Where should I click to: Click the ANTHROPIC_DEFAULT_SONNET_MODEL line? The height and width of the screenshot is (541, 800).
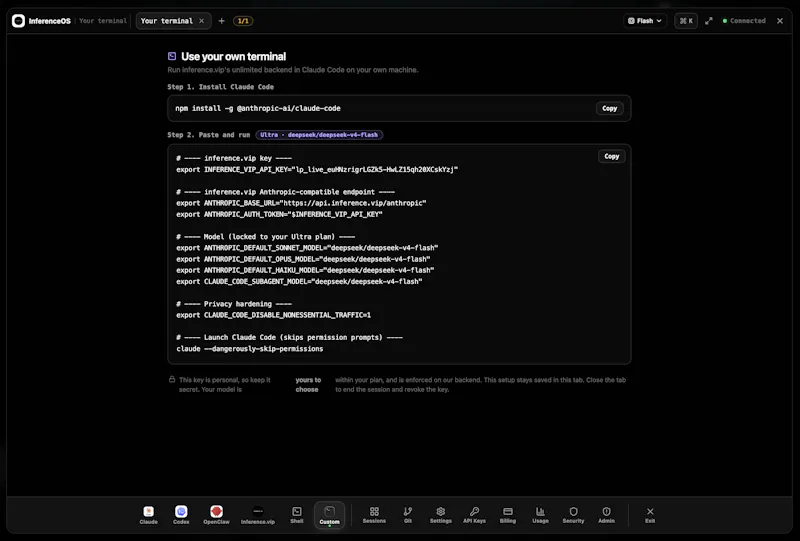click(307, 248)
